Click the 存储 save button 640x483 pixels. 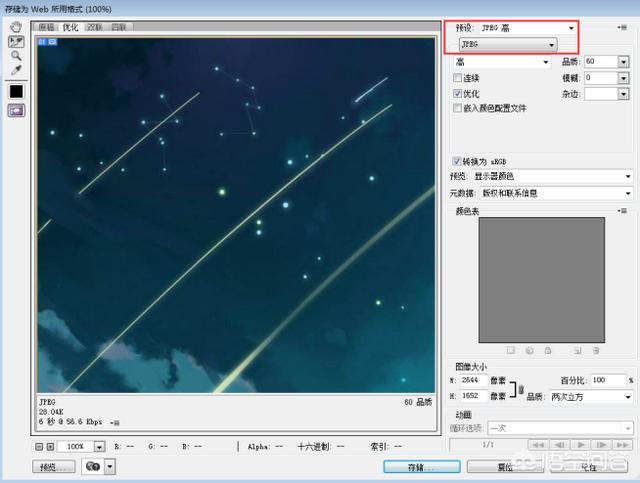click(422, 467)
